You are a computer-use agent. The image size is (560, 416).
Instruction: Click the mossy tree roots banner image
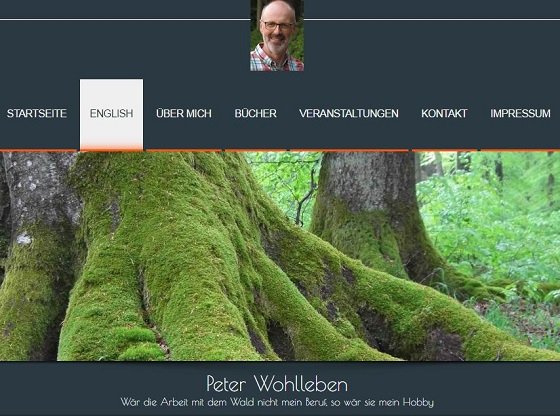tap(280, 256)
